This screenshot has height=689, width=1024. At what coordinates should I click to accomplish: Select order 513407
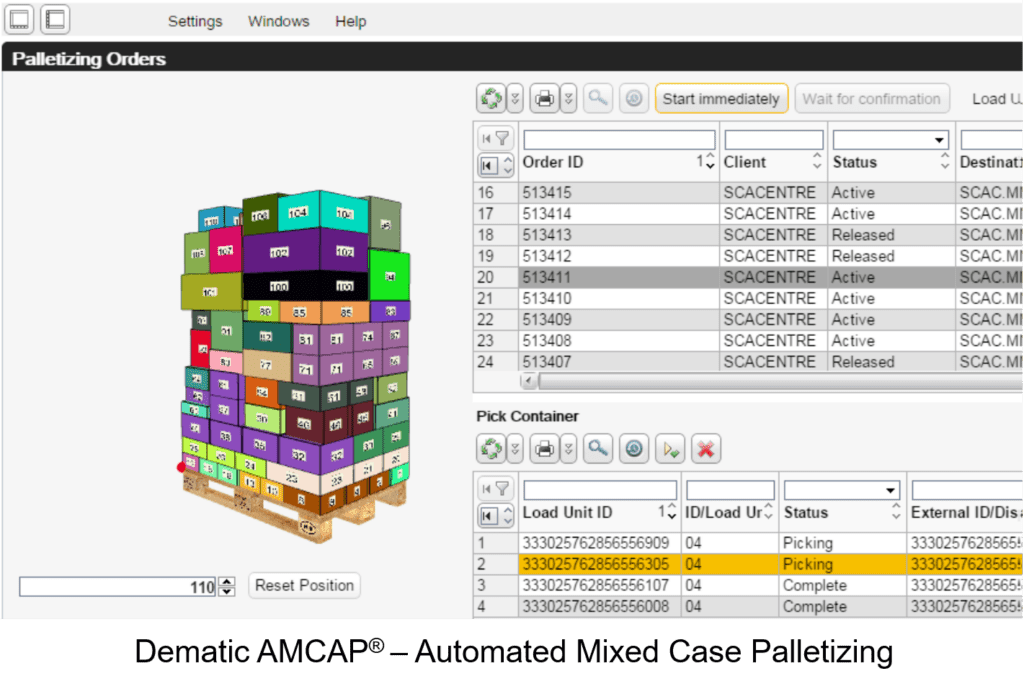click(x=748, y=362)
